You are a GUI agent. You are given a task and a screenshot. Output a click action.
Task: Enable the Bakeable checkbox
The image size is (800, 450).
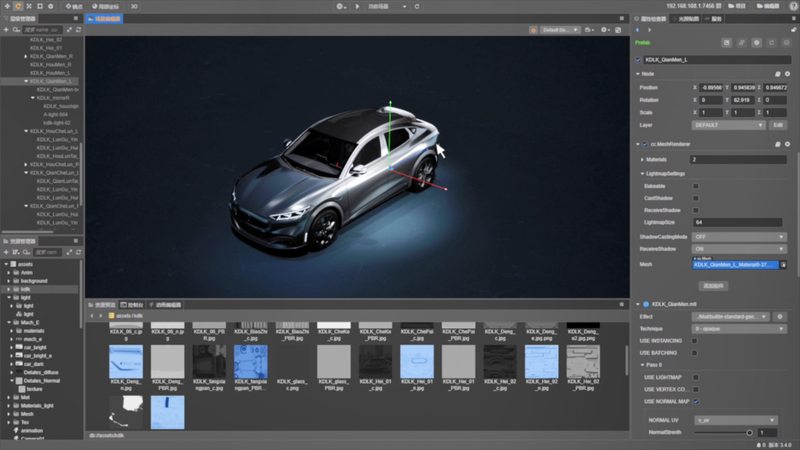click(696, 185)
